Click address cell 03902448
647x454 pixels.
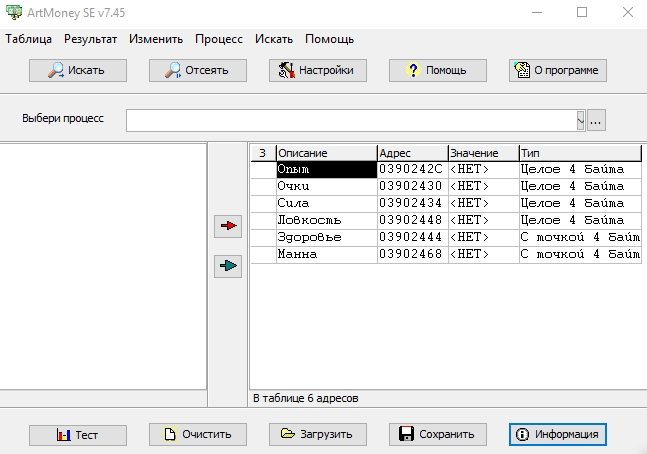click(x=413, y=220)
